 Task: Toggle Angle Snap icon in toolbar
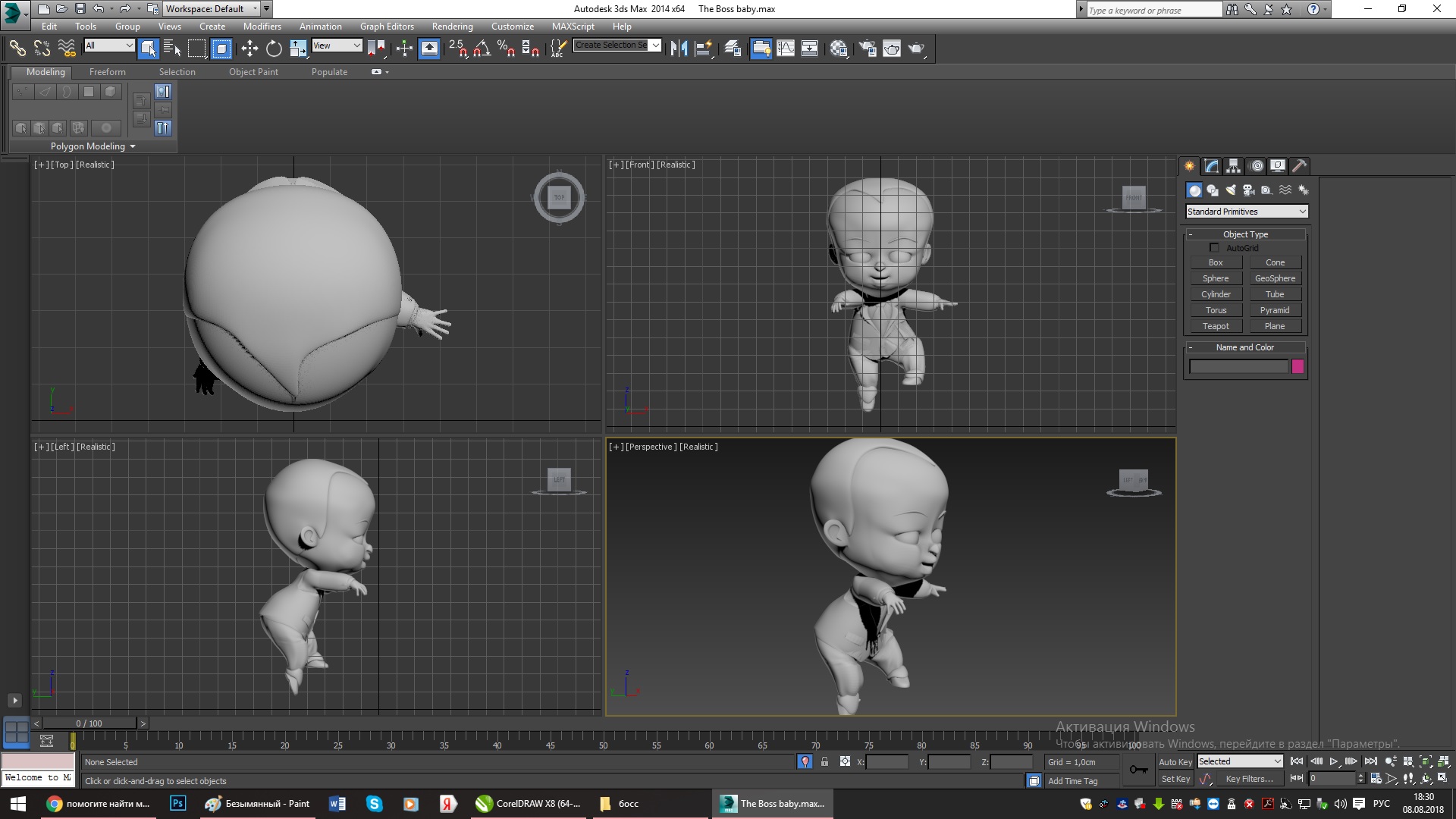(x=482, y=49)
